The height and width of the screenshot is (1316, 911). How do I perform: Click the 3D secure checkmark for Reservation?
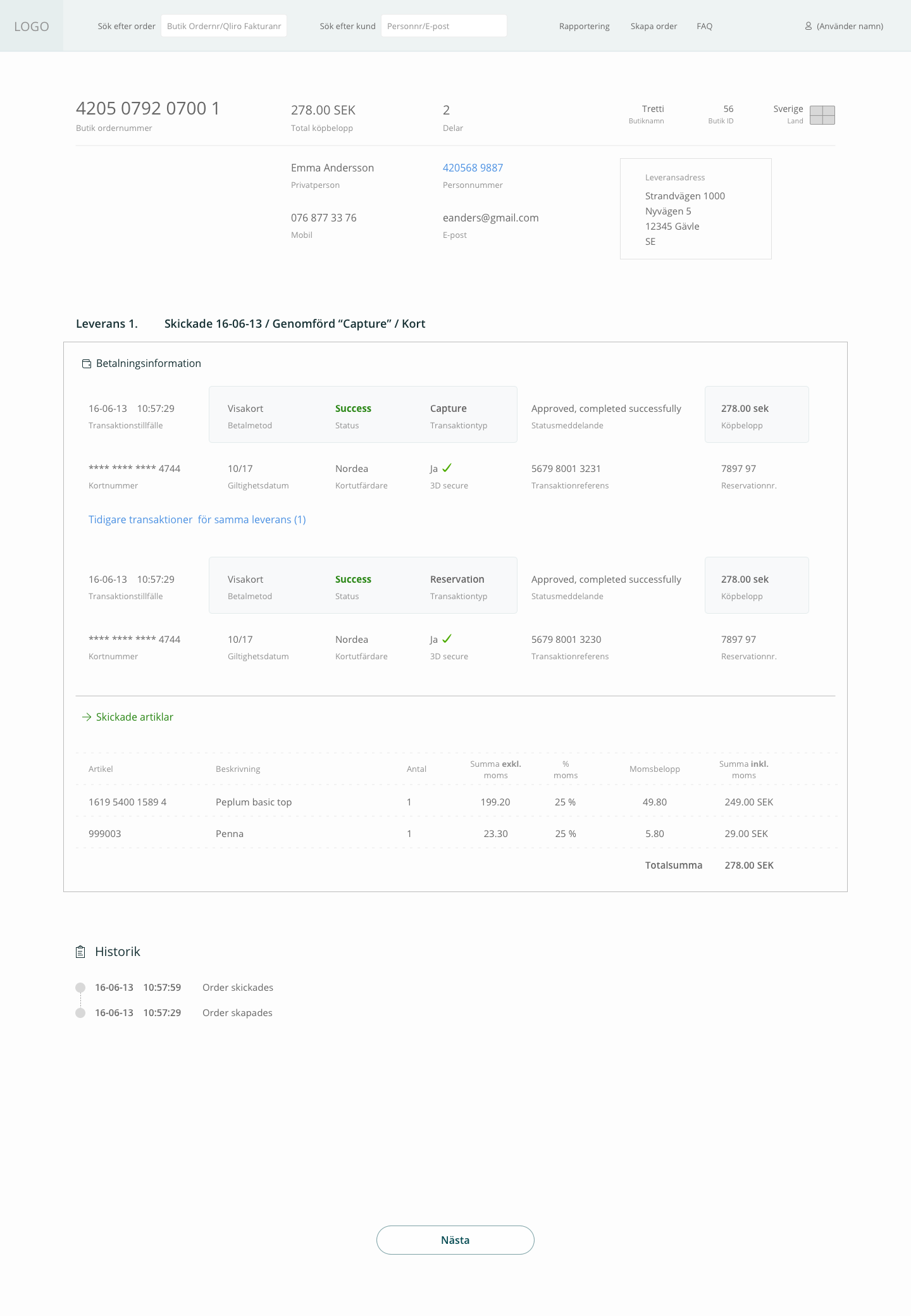(447, 639)
